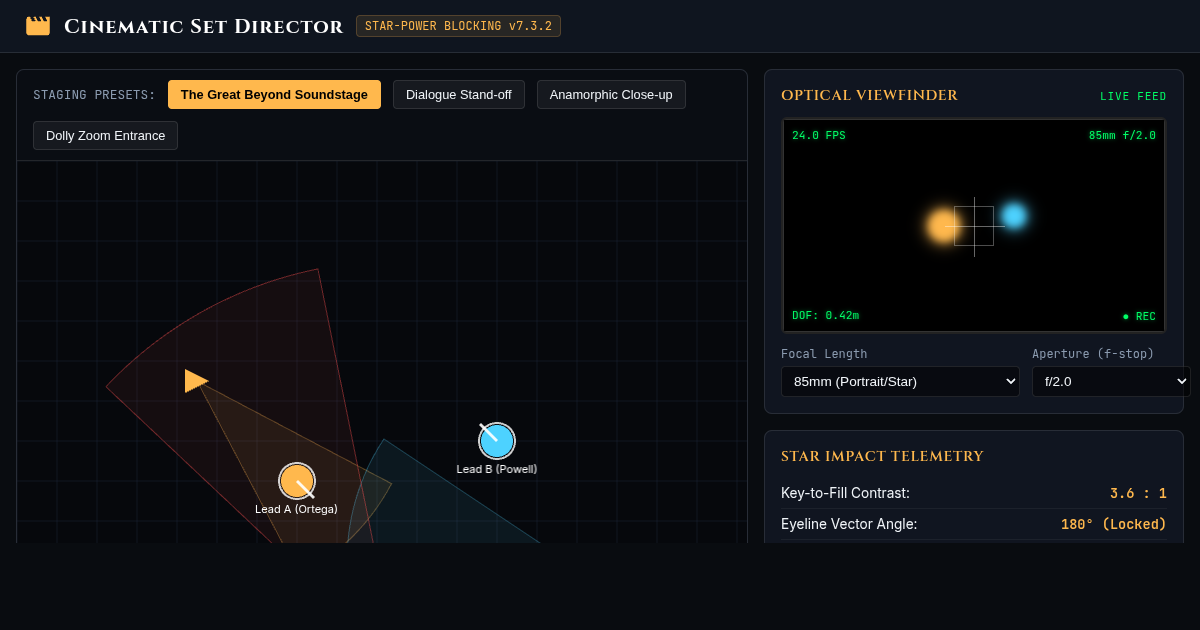1200x630 pixels.
Task: Click the Lead A (Ortega) label
Action: (296, 509)
